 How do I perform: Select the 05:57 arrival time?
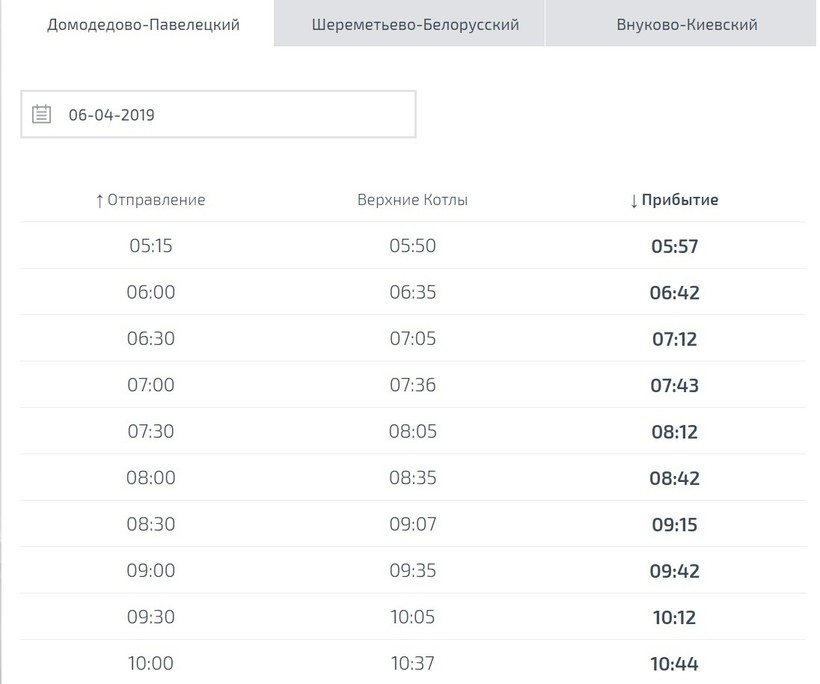pyautogui.click(x=674, y=246)
